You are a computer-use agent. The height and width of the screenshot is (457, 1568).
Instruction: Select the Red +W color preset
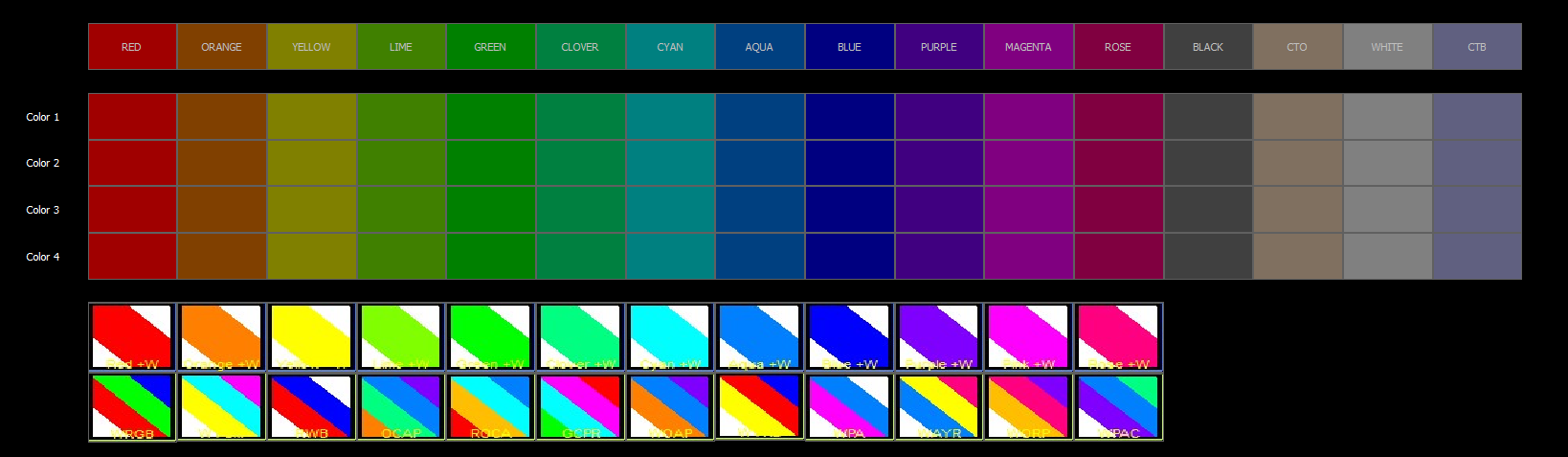(132, 336)
